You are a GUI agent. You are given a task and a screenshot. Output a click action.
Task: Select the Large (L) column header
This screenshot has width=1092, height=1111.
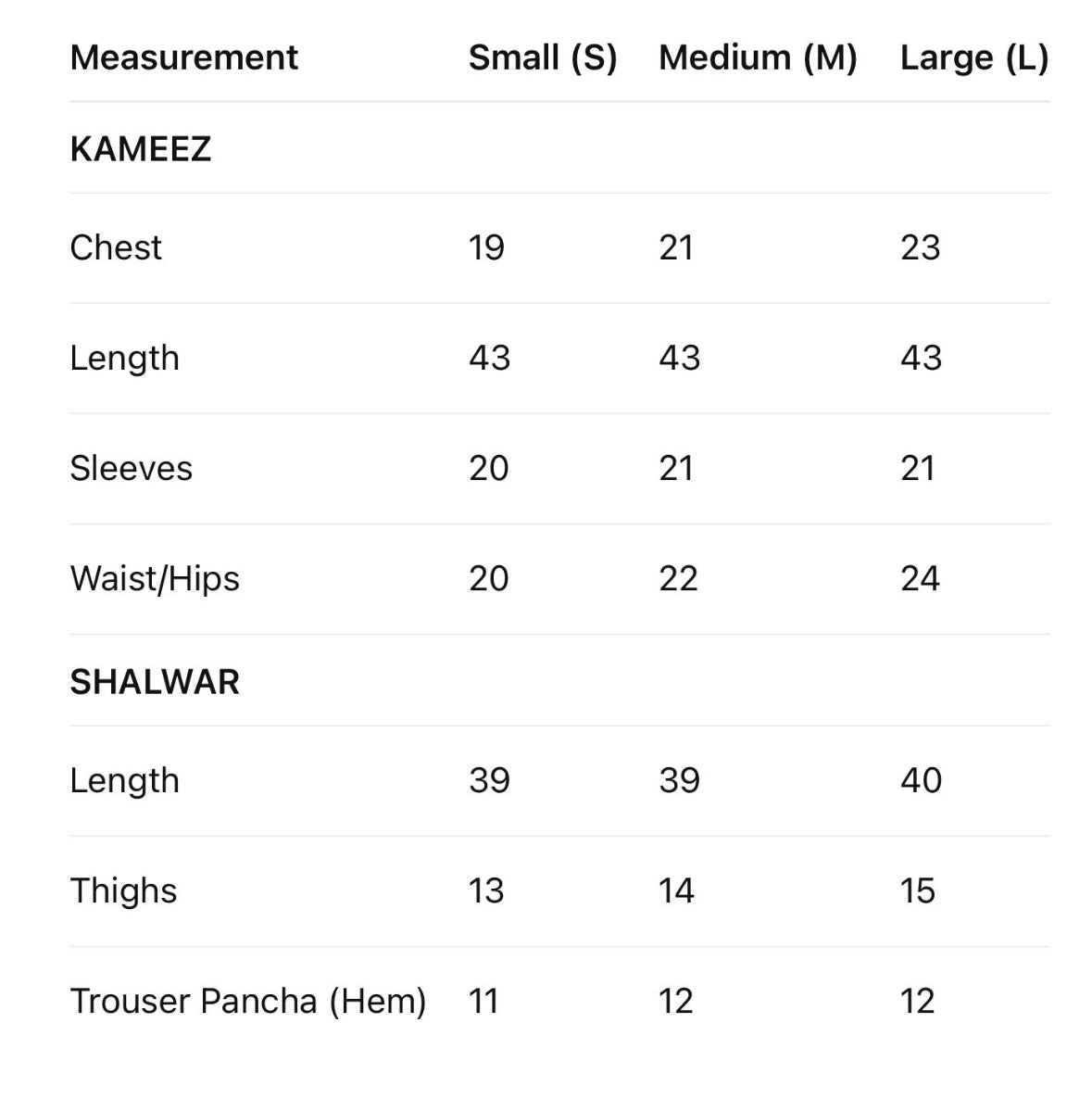pos(973,57)
